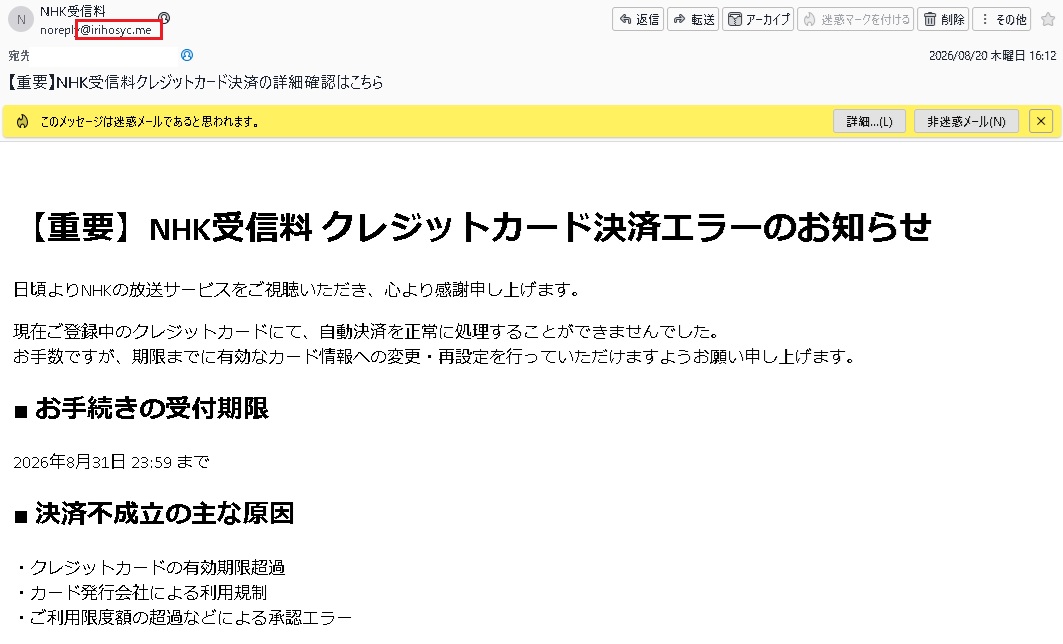Click the deadline 2026年8月31日 23:59 まで
This screenshot has width=1063, height=644.
[x=111, y=462]
